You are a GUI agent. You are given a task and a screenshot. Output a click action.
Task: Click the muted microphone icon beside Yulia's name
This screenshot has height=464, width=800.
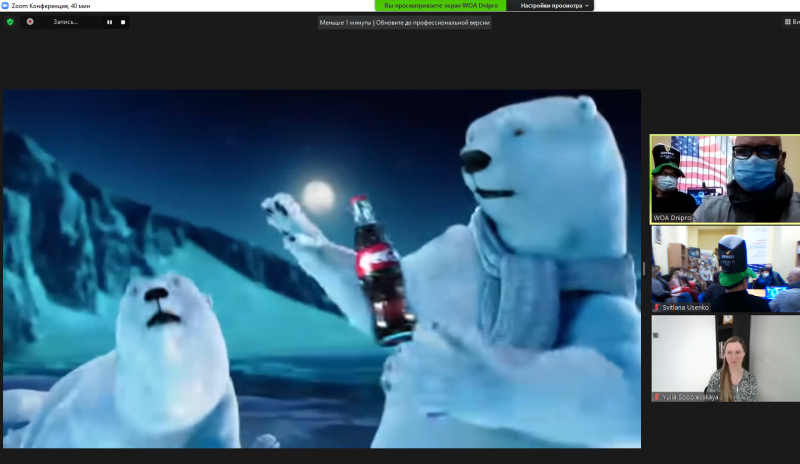(657, 397)
